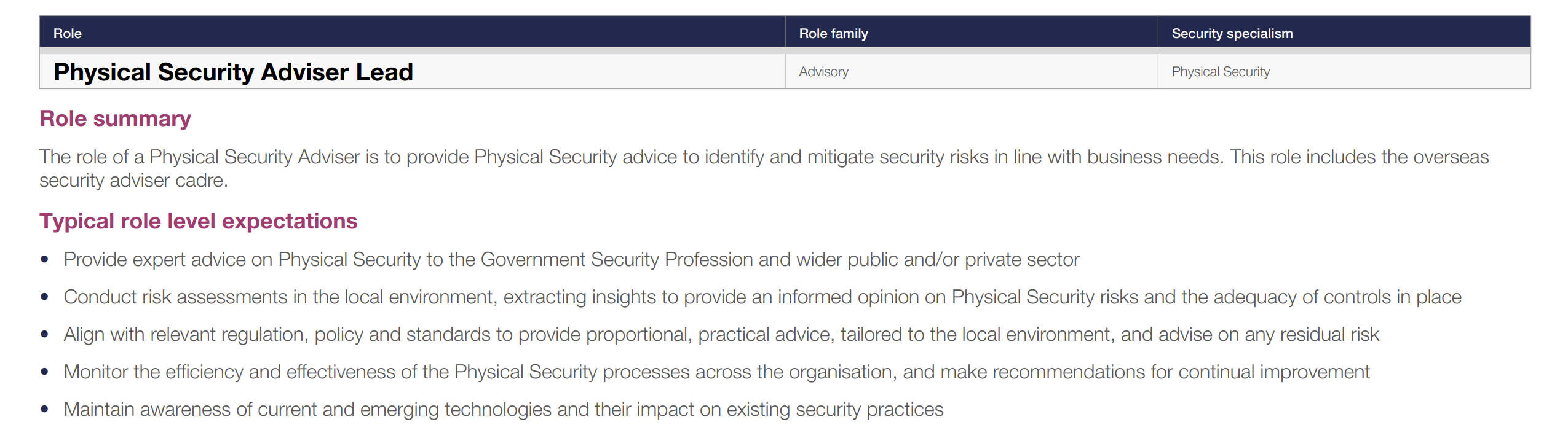This screenshot has width=1568, height=441.
Task: Click the "Physical Security" specialism cell
Action: click(x=1220, y=72)
